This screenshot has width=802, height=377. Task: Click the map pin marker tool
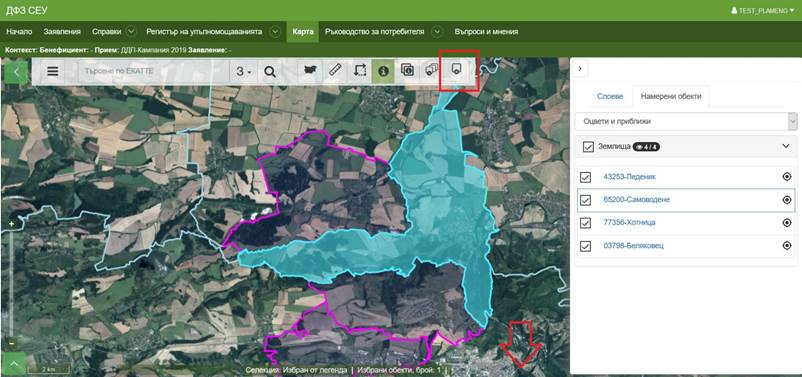[x=457, y=71]
